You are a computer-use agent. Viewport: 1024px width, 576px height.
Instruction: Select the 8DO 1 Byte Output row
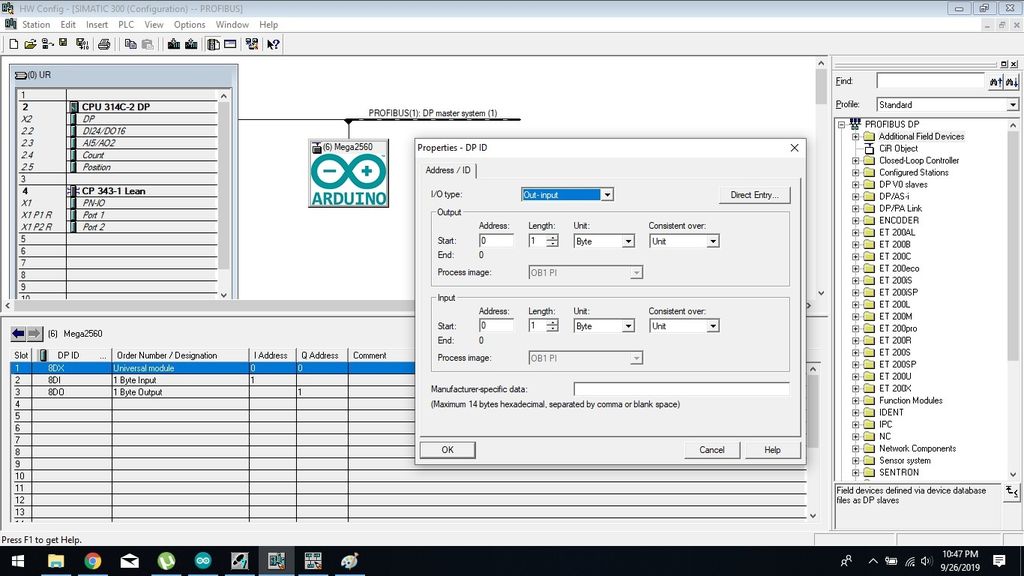click(213, 392)
